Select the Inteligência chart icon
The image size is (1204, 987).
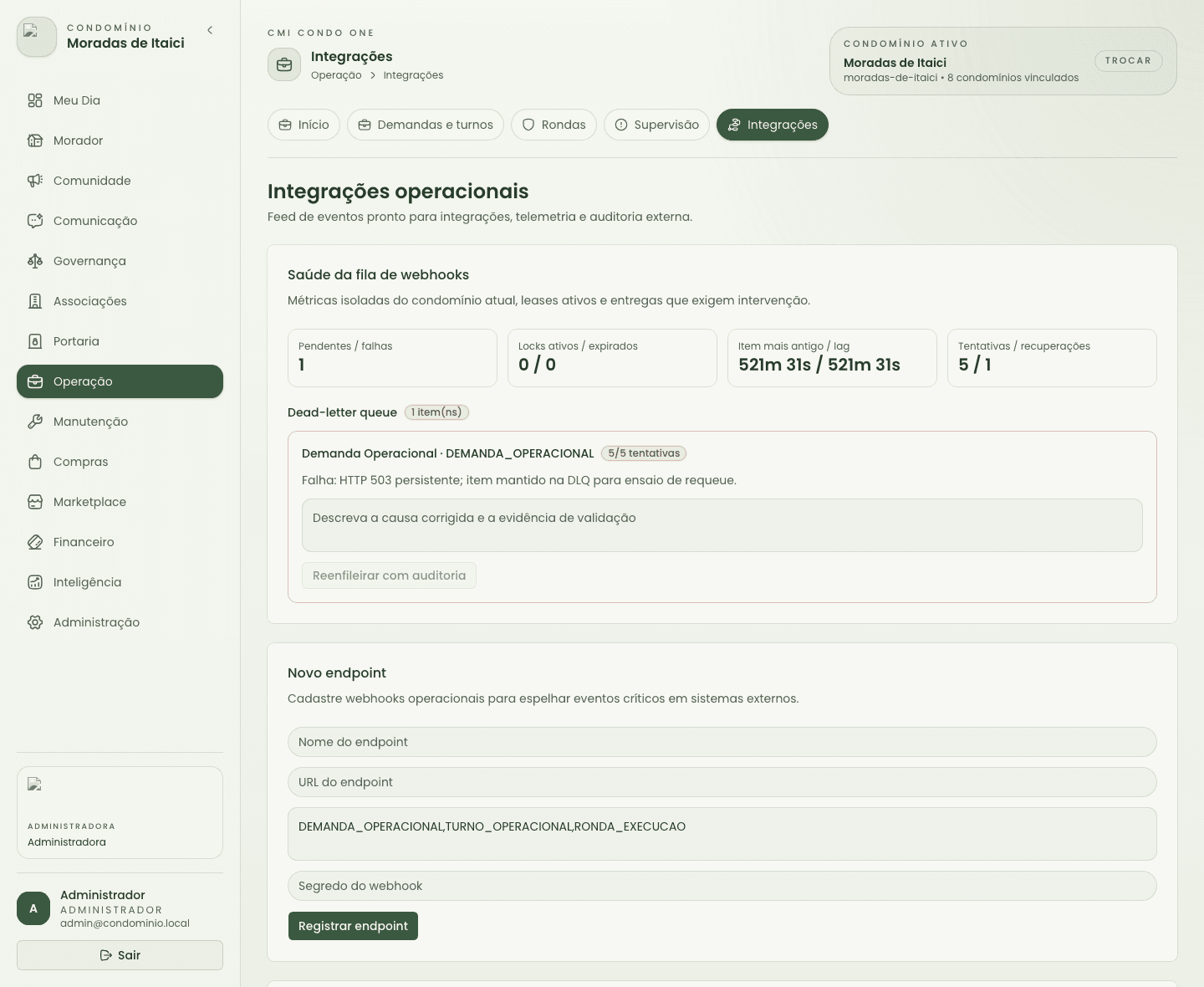point(35,582)
